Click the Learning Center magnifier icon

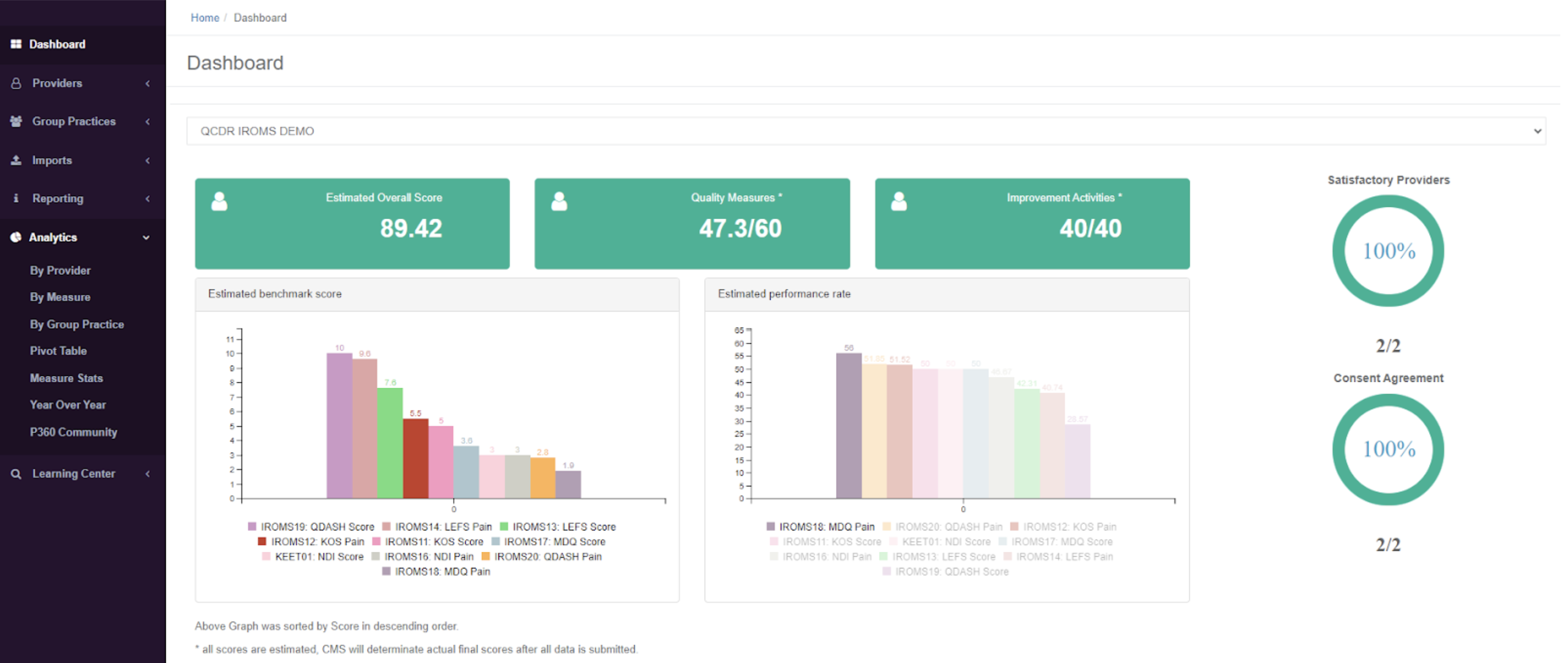point(17,473)
